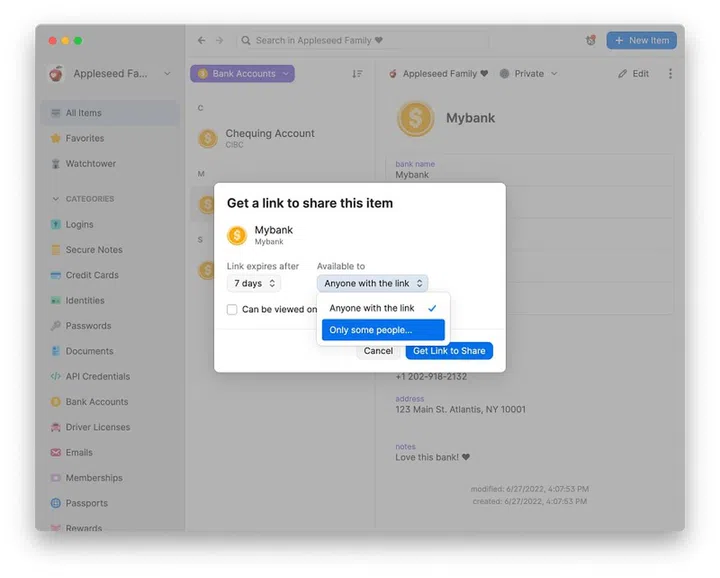Click the Get Link to Share button
Screen dimensions: 720x578
[x=449, y=351]
